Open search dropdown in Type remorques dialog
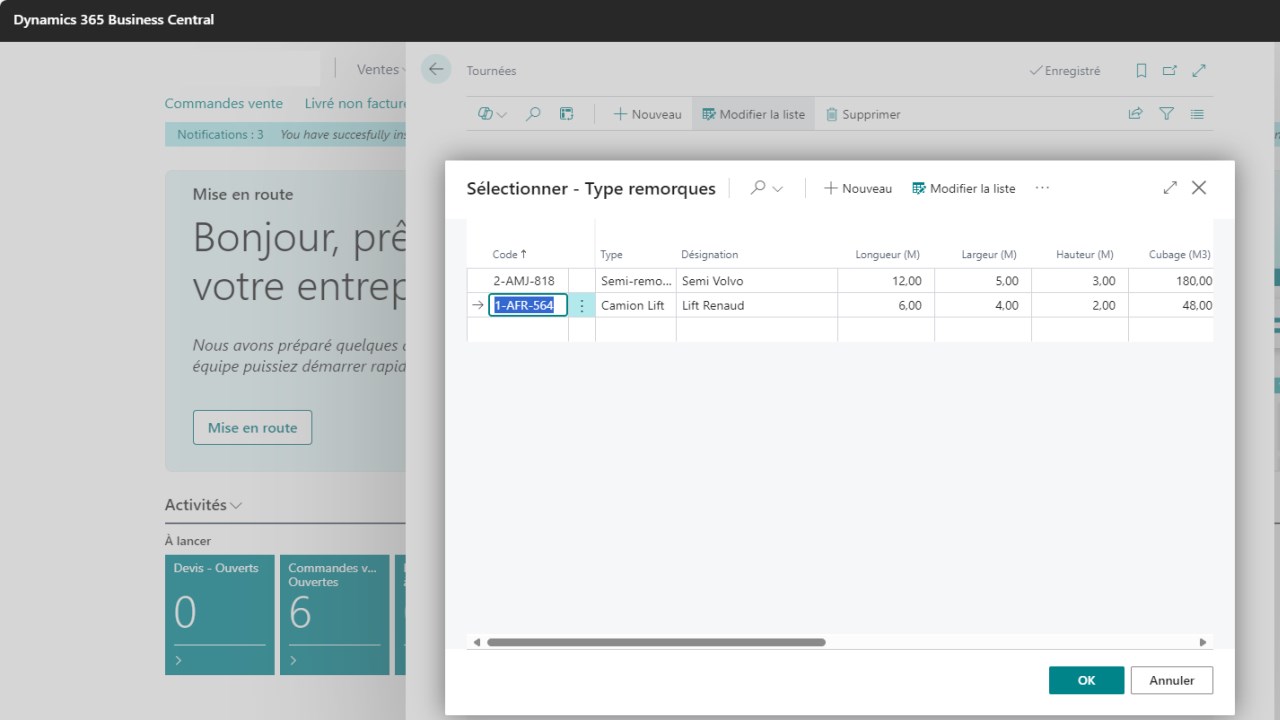The height and width of the screenshot is (720, 1280). pyautogui.click(x=767, y=188)
